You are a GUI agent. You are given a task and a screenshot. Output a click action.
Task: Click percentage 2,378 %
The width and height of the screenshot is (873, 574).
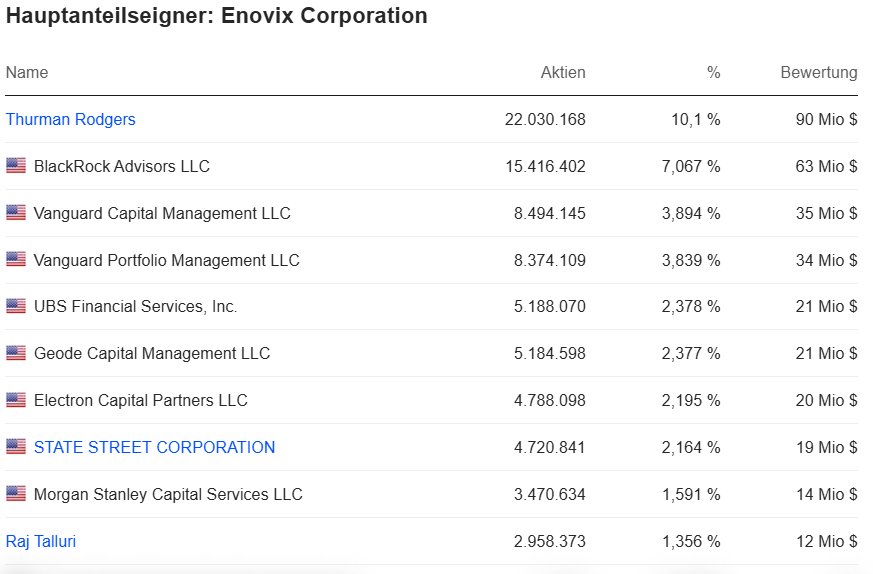pyautogui.click(x=691, y=306)
